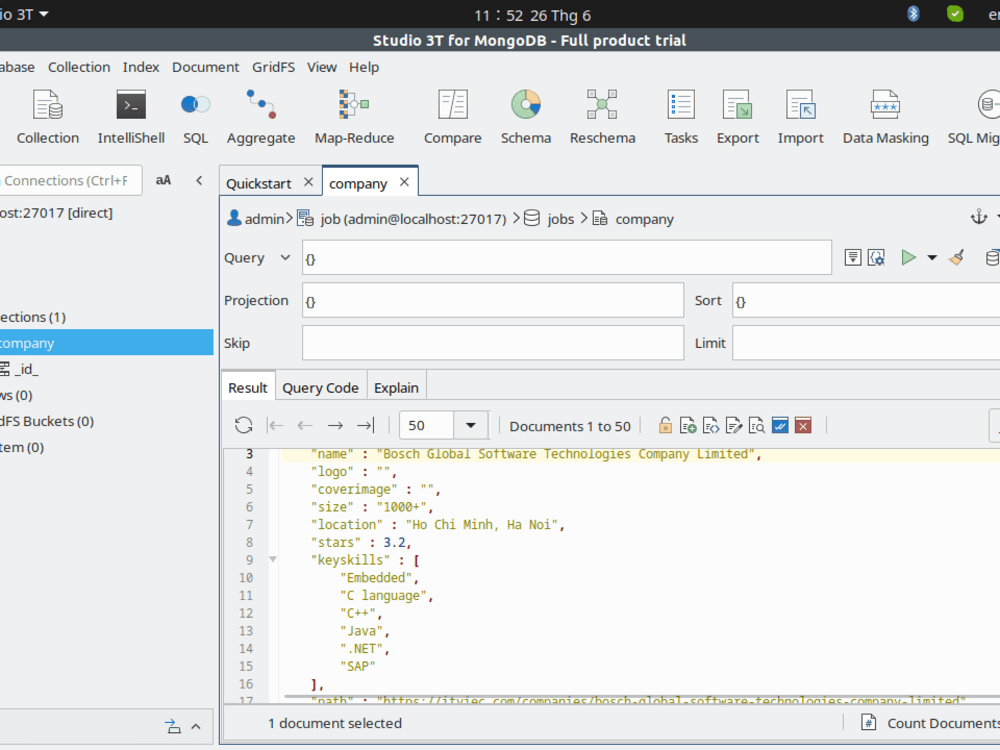Click the admin user breadcrumb
This screenshot has width=1000, height=750.
point(256,219)
